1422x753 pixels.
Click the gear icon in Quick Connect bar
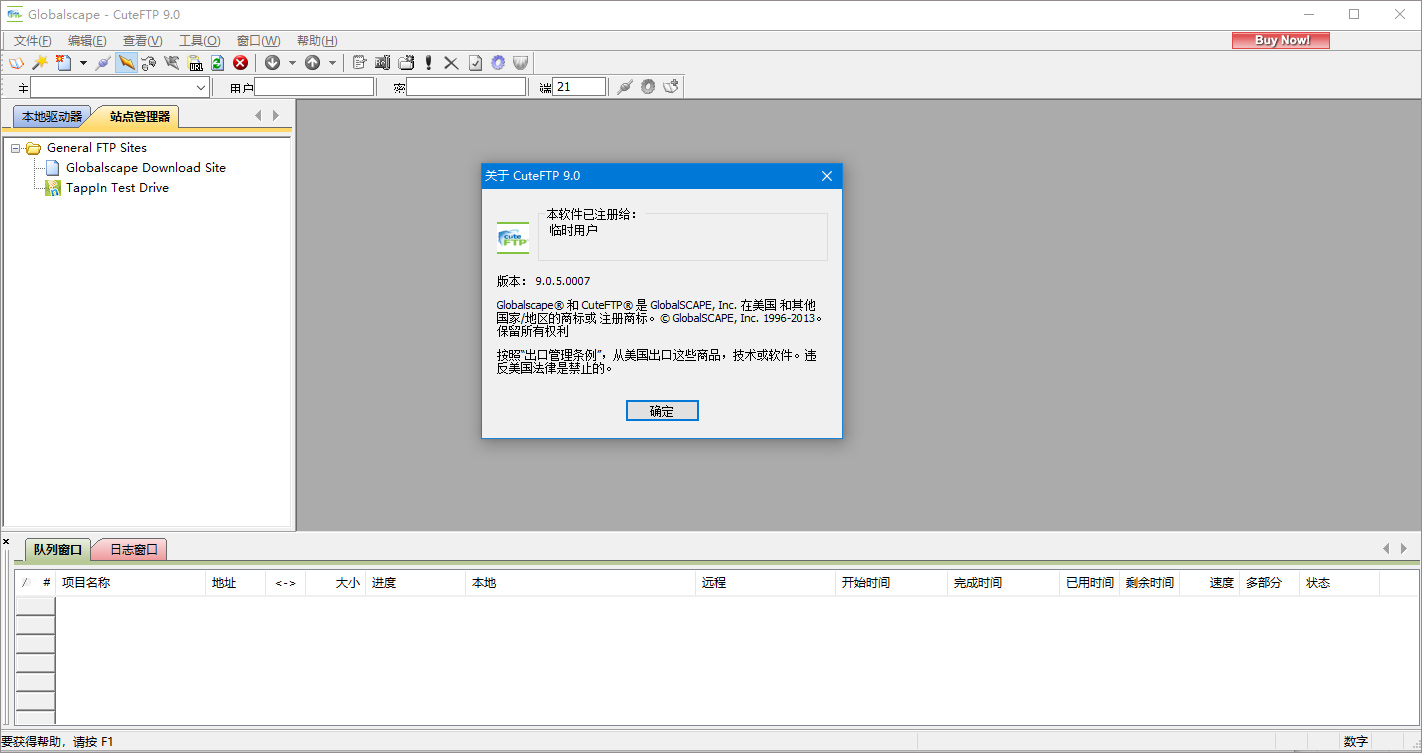click(x=648, y=87)
